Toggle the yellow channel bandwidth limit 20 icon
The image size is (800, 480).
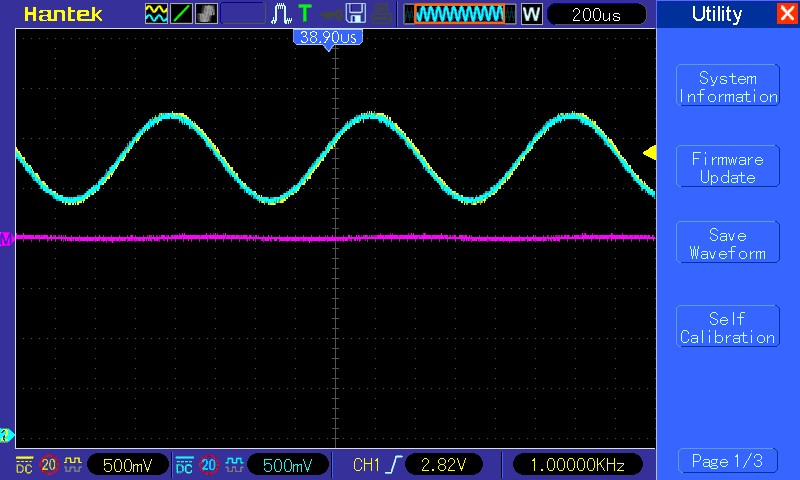coord(48,465)
